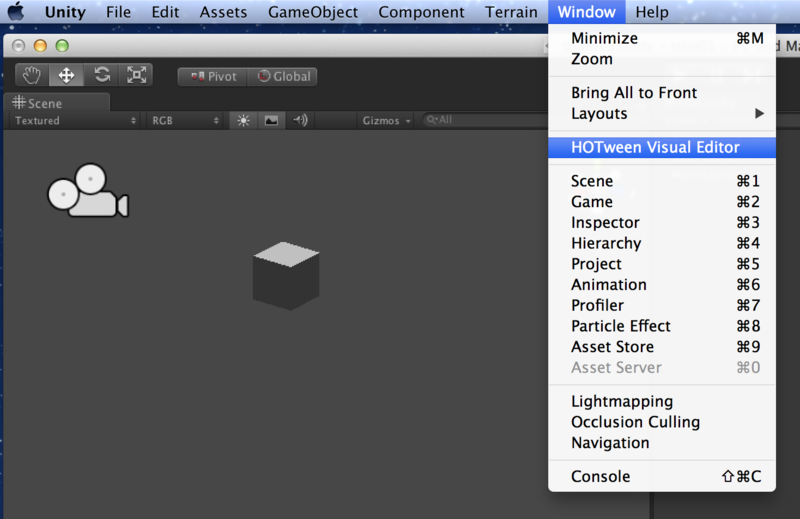The height and width of the screenshot is (519, 800).
Task: Switch to the Scene tab
Action: pos(56,103)
